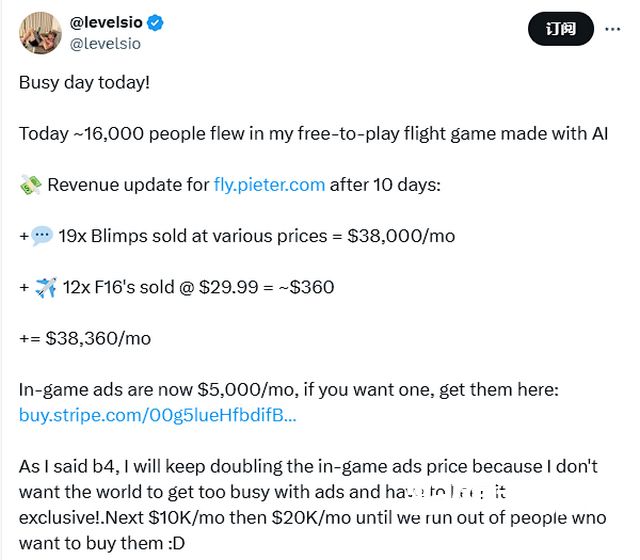Click the gray @levelsio handle

point(106,43)
